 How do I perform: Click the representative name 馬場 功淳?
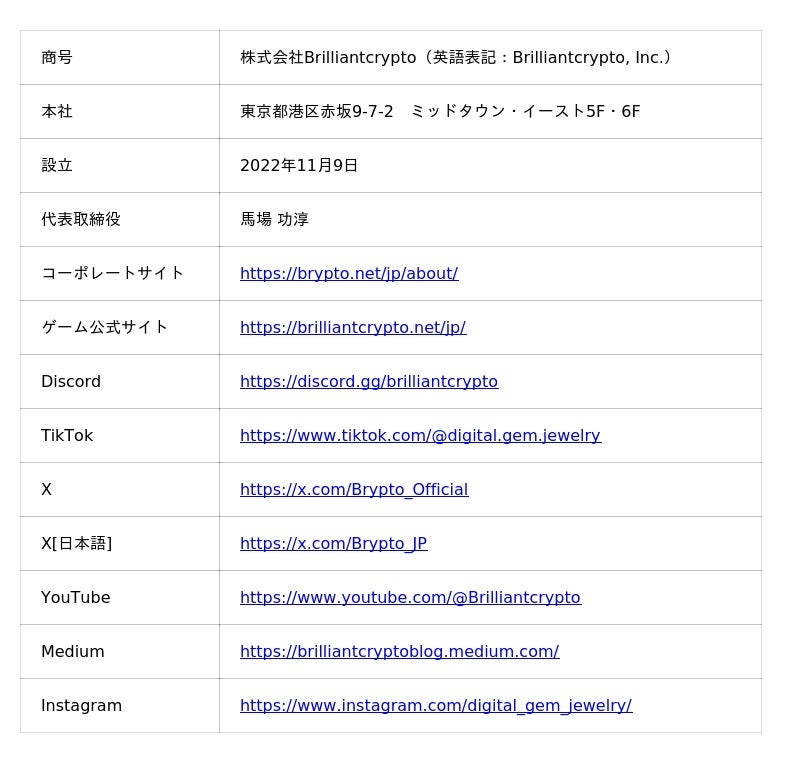pos(274,220)
